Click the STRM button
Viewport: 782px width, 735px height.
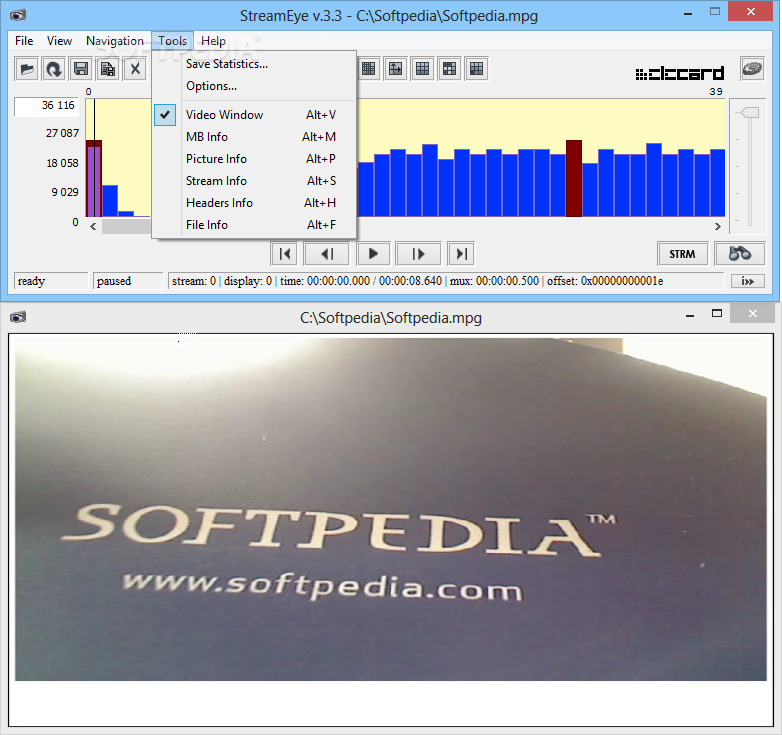click(682, 254)
